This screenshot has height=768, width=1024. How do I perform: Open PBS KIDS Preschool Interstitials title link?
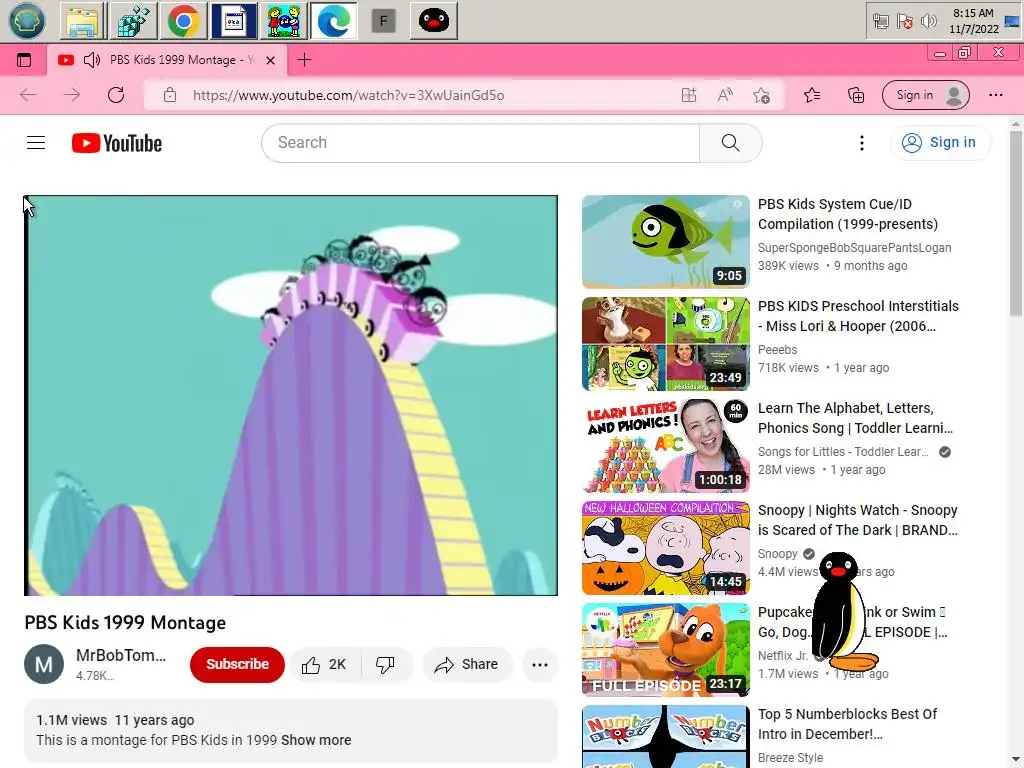tap(858, 316)
